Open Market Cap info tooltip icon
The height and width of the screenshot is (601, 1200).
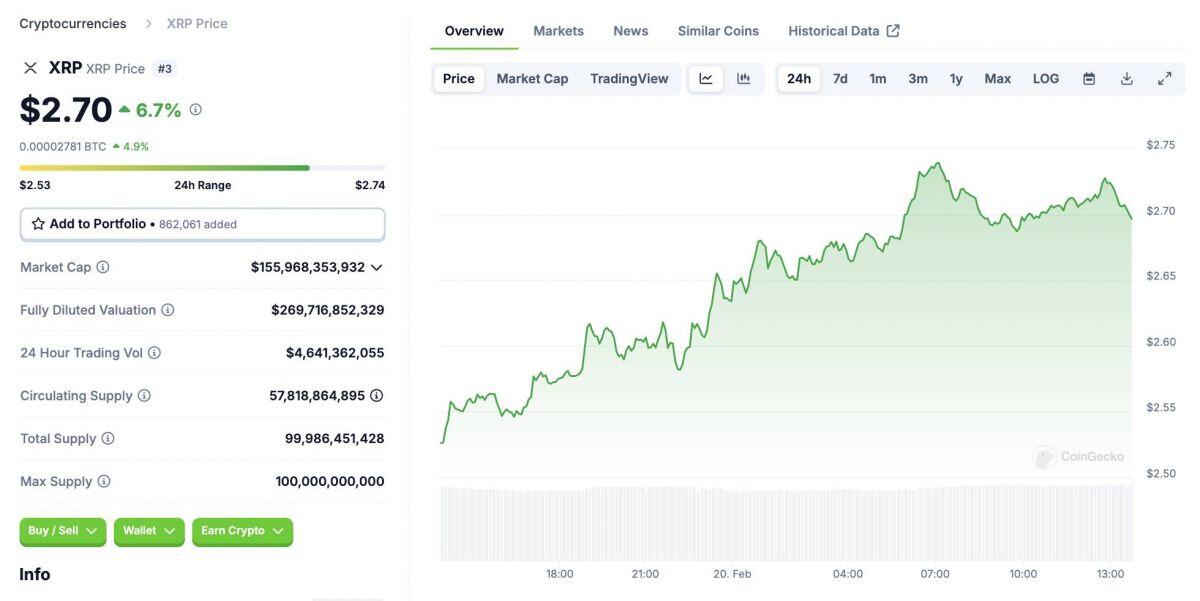coord(103,267)
